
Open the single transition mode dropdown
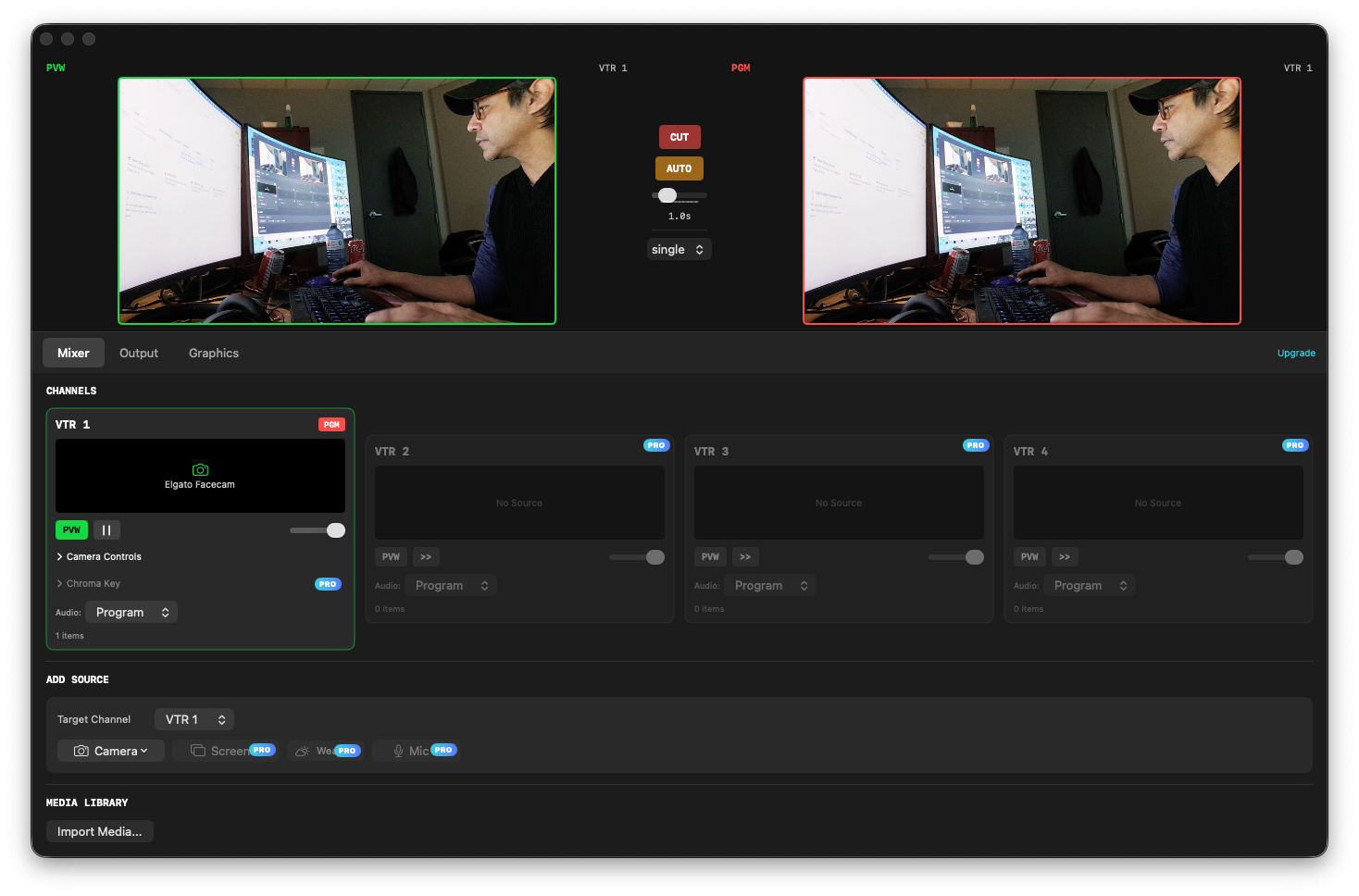tap(679, 248)
